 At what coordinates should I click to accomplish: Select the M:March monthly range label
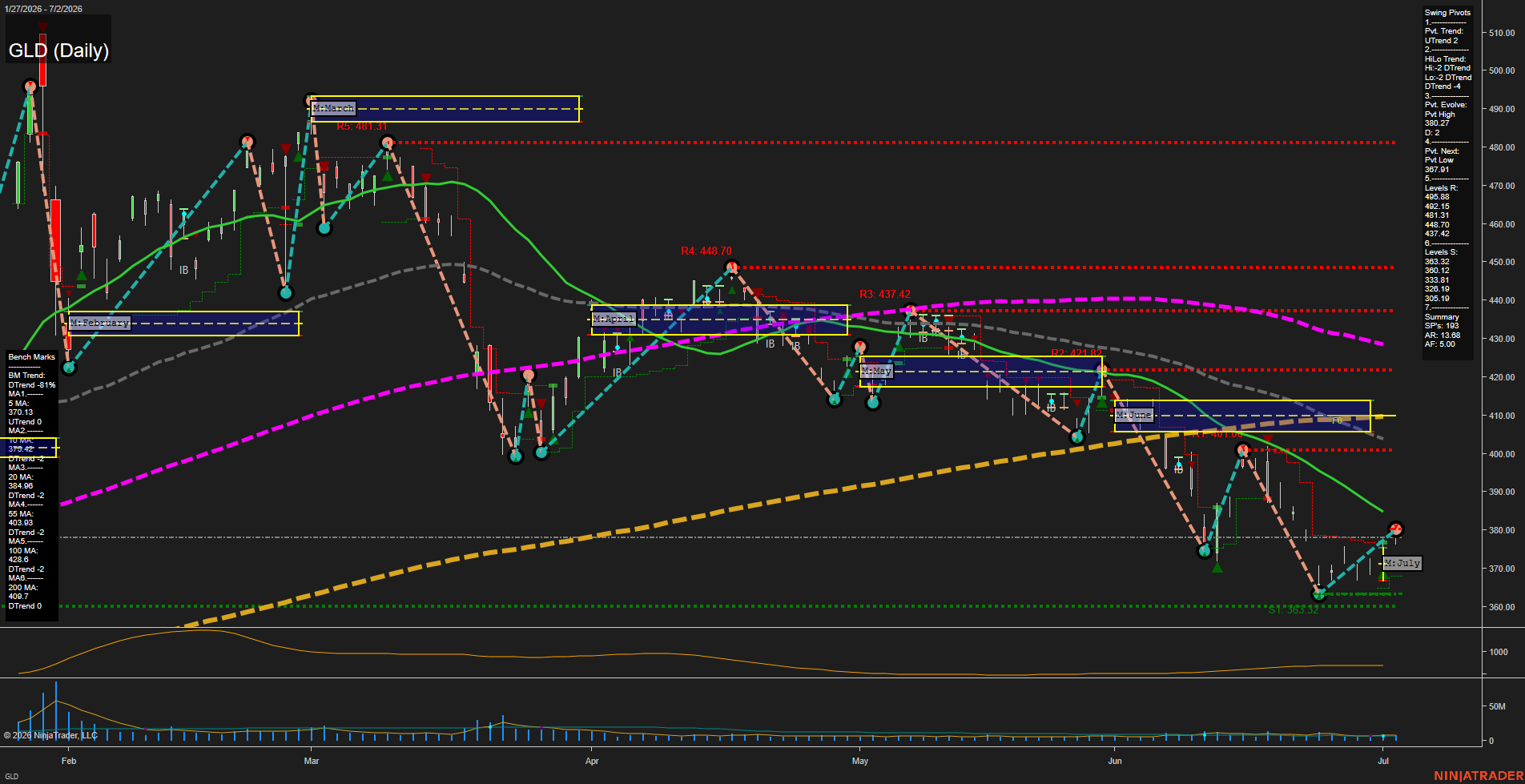333,108
